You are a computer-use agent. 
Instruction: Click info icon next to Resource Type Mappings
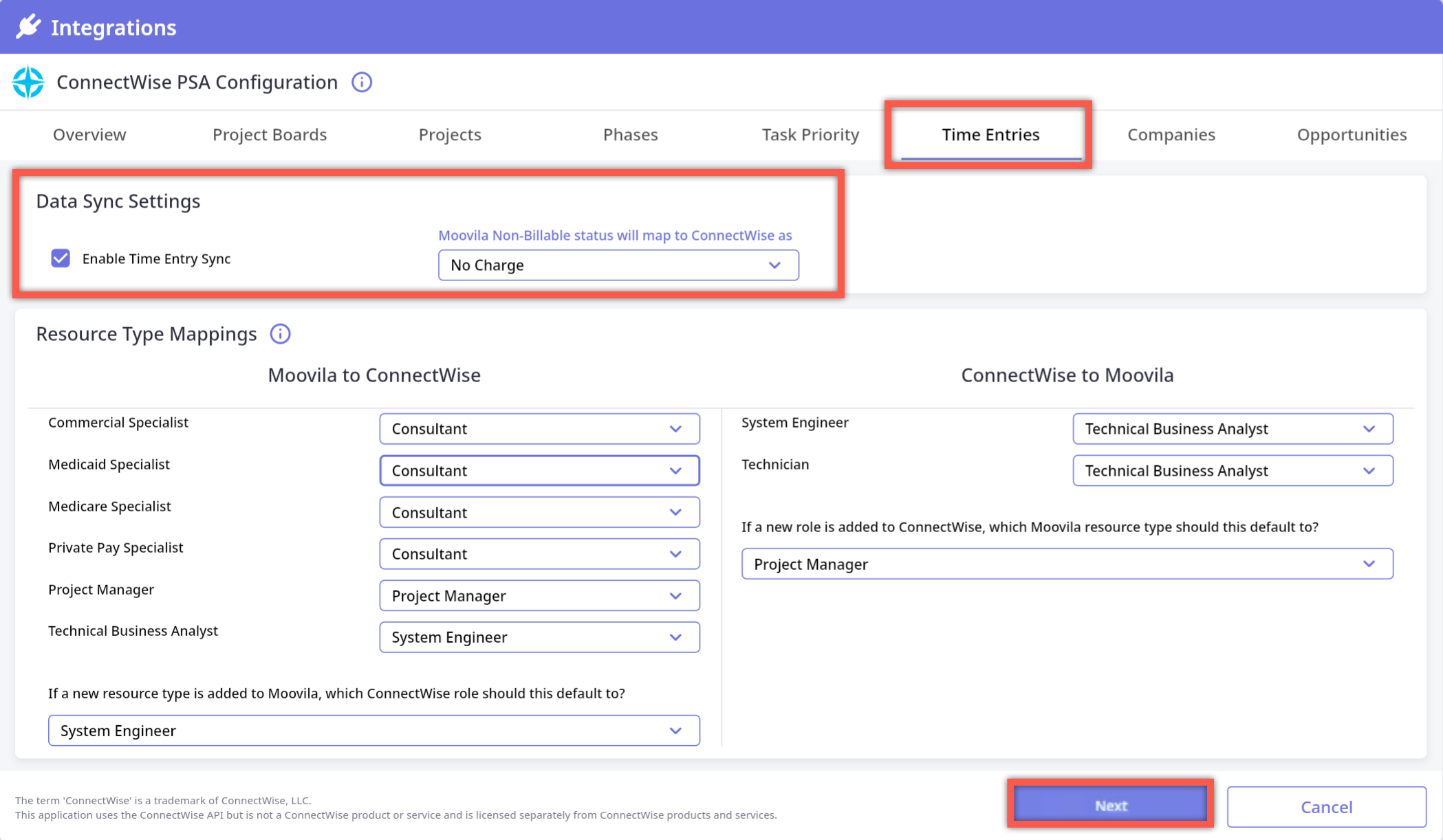pos(280,334)
